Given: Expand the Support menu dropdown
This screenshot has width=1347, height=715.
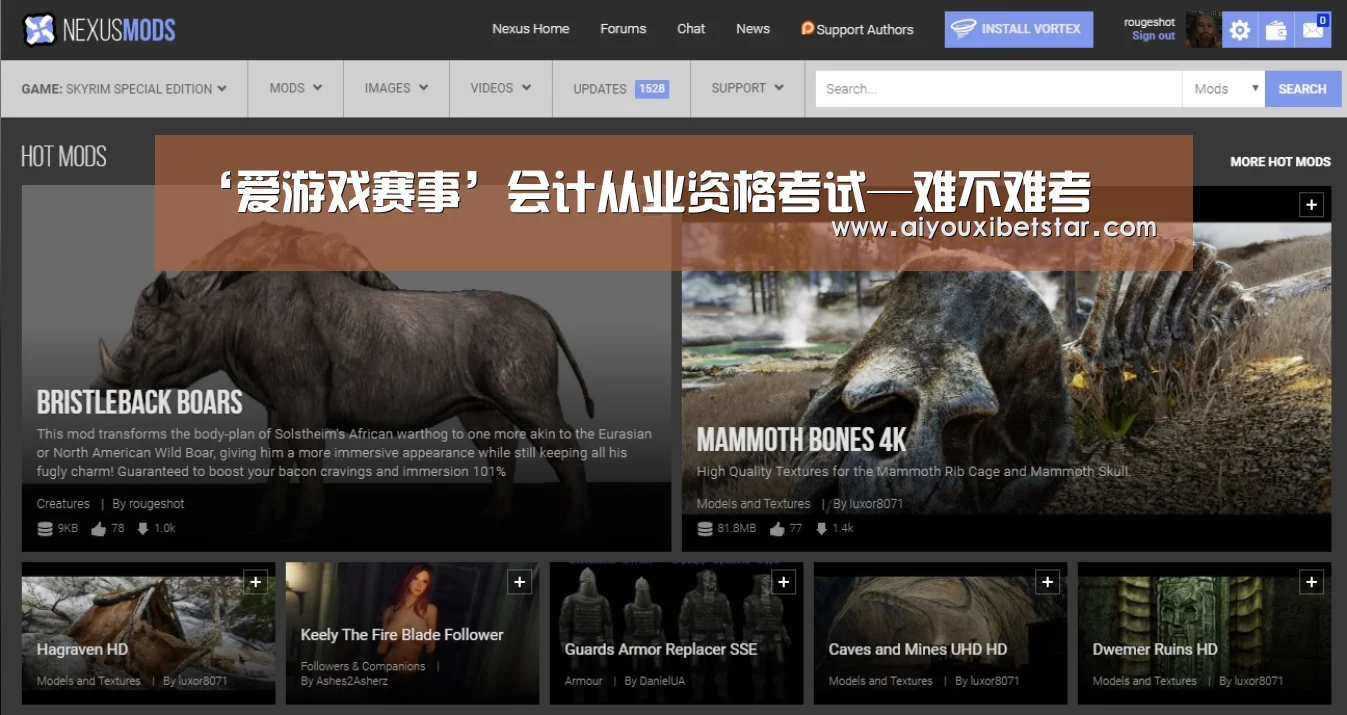Looking at the screenshot, I should (748, 88).
